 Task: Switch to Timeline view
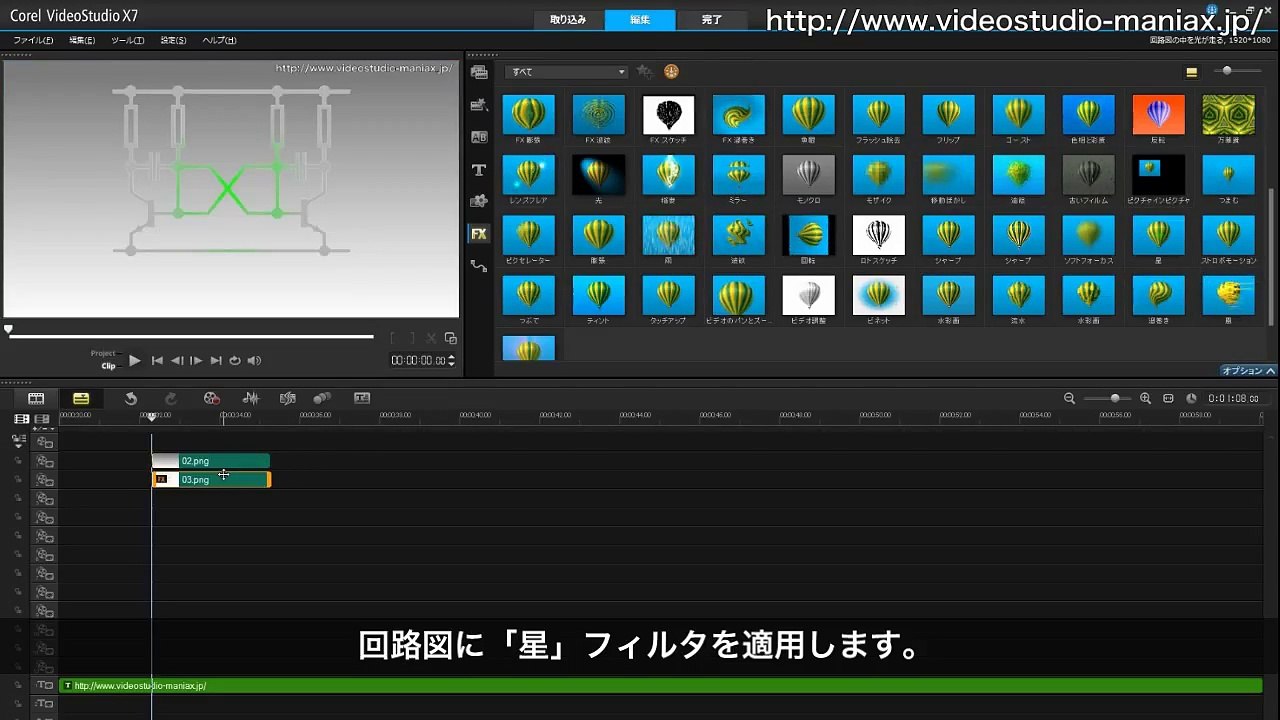[x=81, y=398]
